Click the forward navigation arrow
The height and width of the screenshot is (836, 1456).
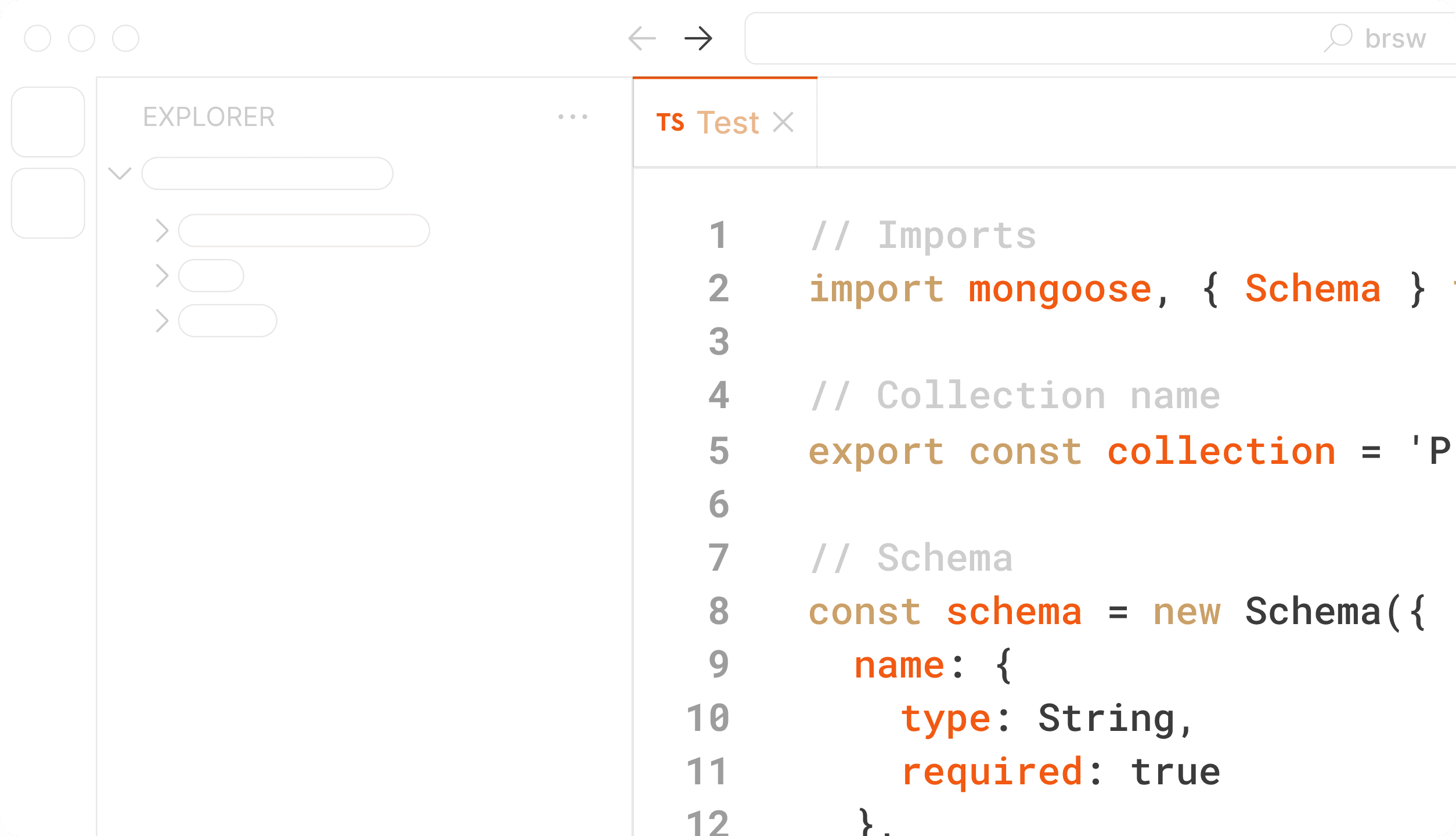[x=698, y=39]
